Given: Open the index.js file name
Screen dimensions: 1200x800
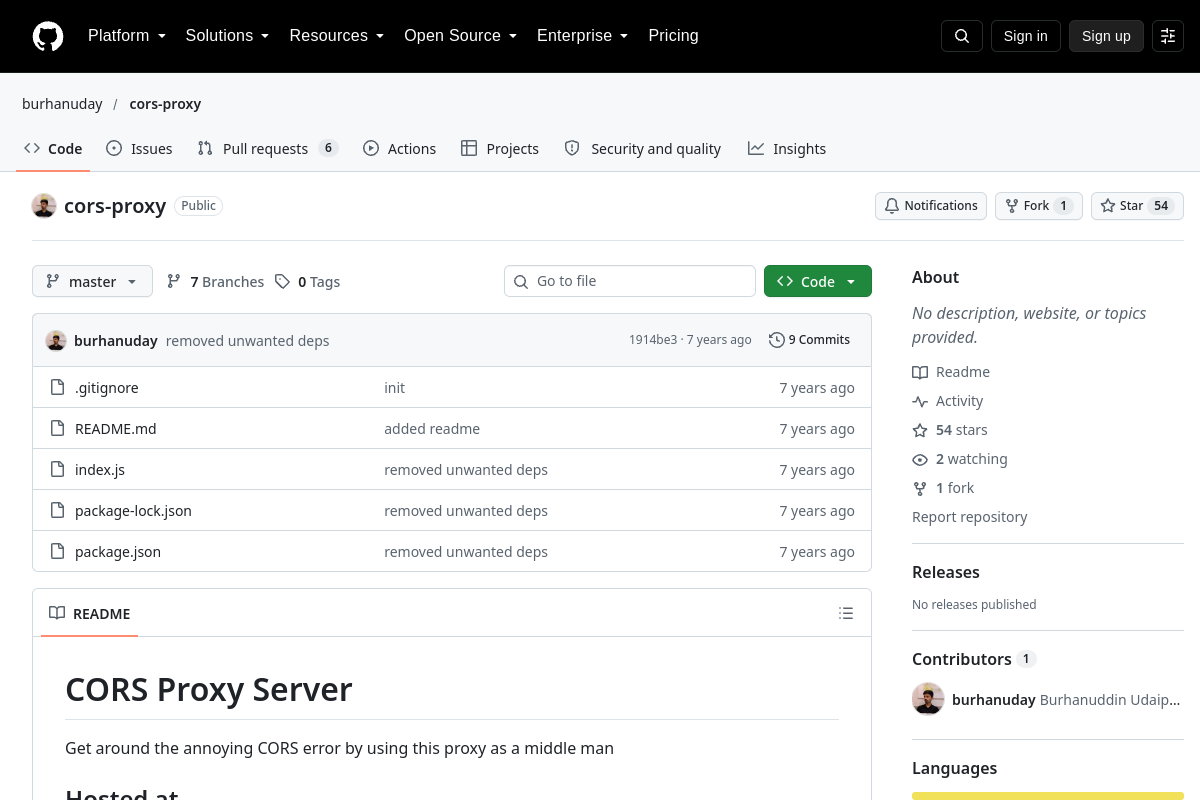Looking at the screenshot, I should click(100, 469).
